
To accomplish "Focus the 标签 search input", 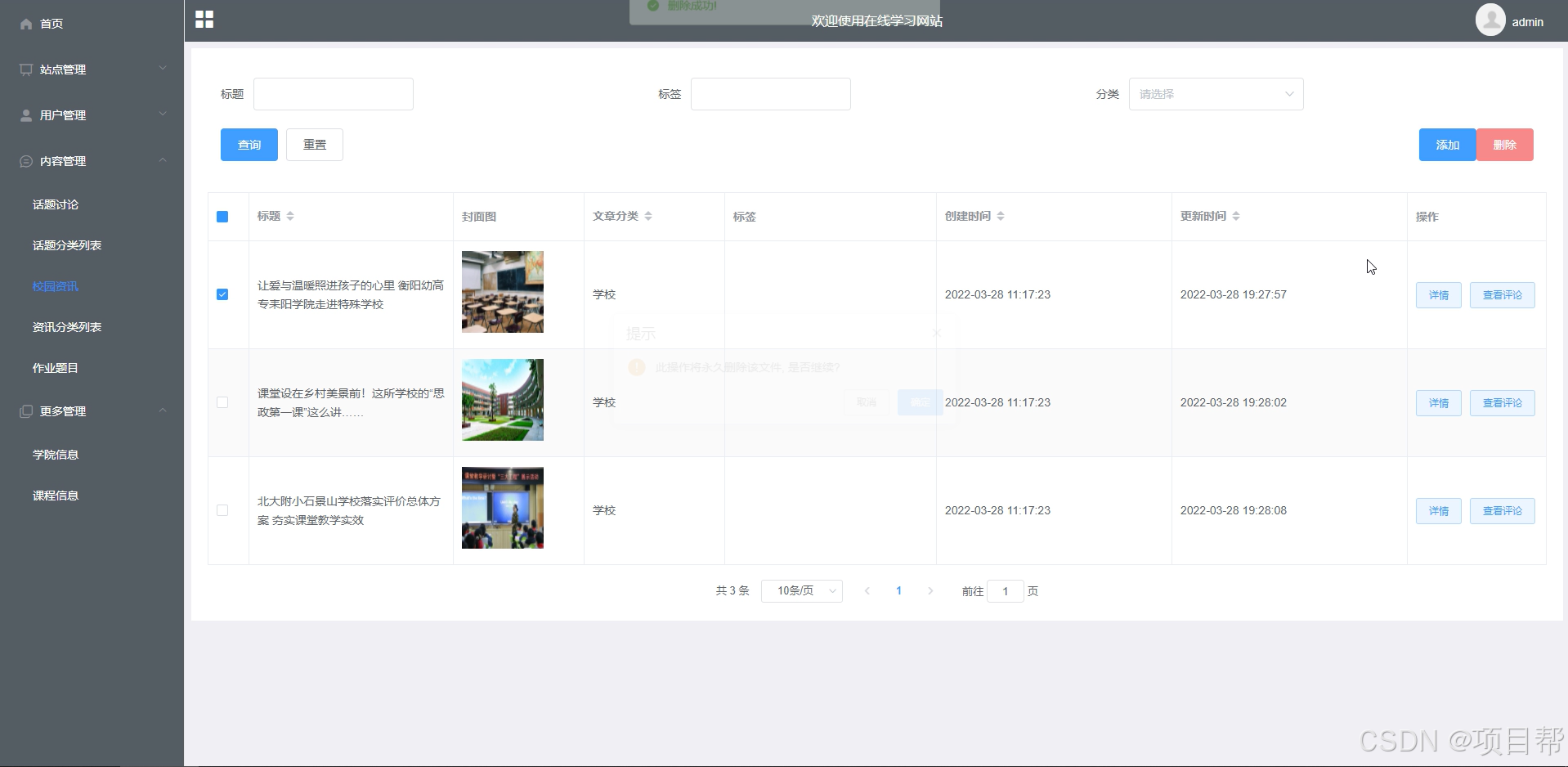I will point(771,94).
